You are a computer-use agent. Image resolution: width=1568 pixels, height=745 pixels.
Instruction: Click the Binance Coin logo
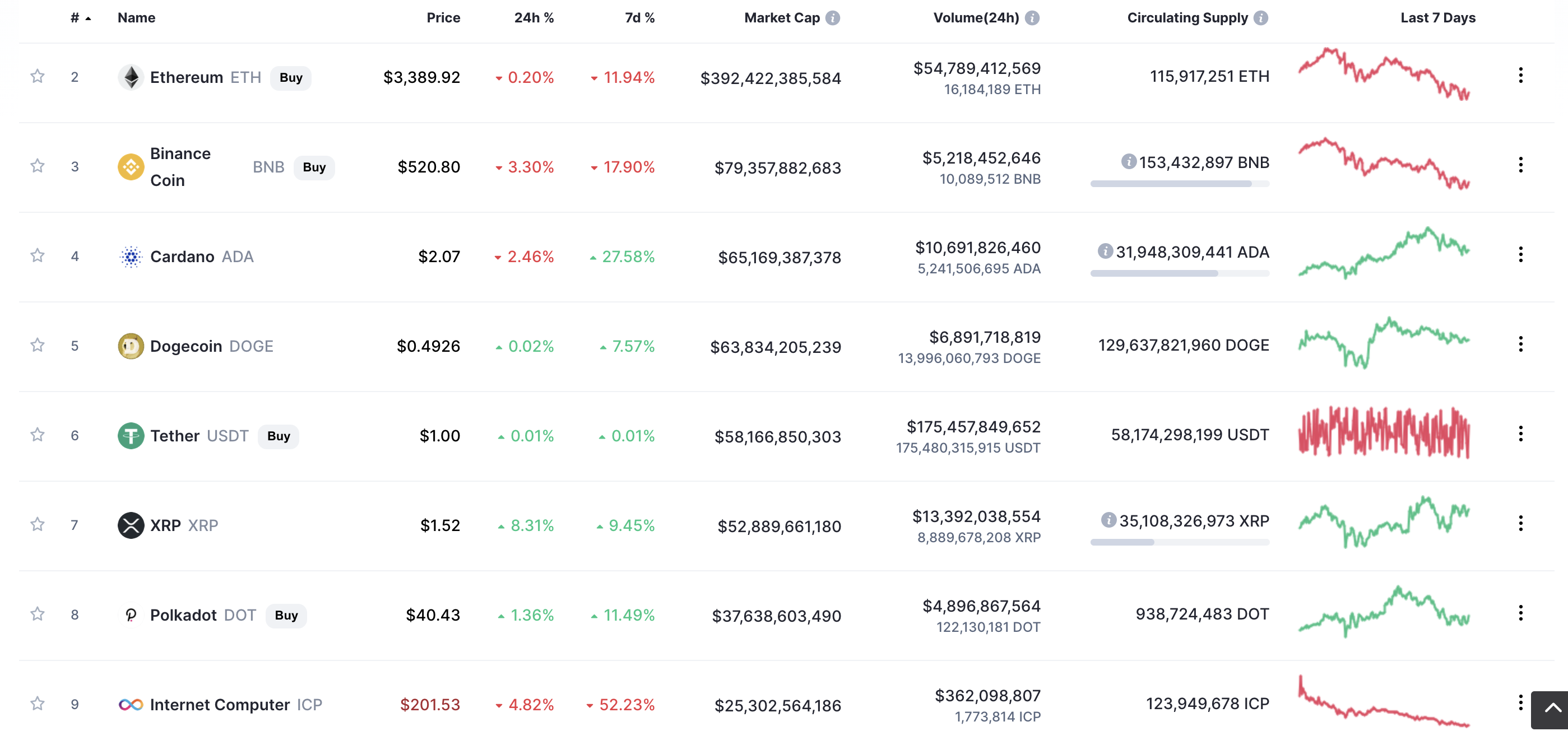point(131,167)
